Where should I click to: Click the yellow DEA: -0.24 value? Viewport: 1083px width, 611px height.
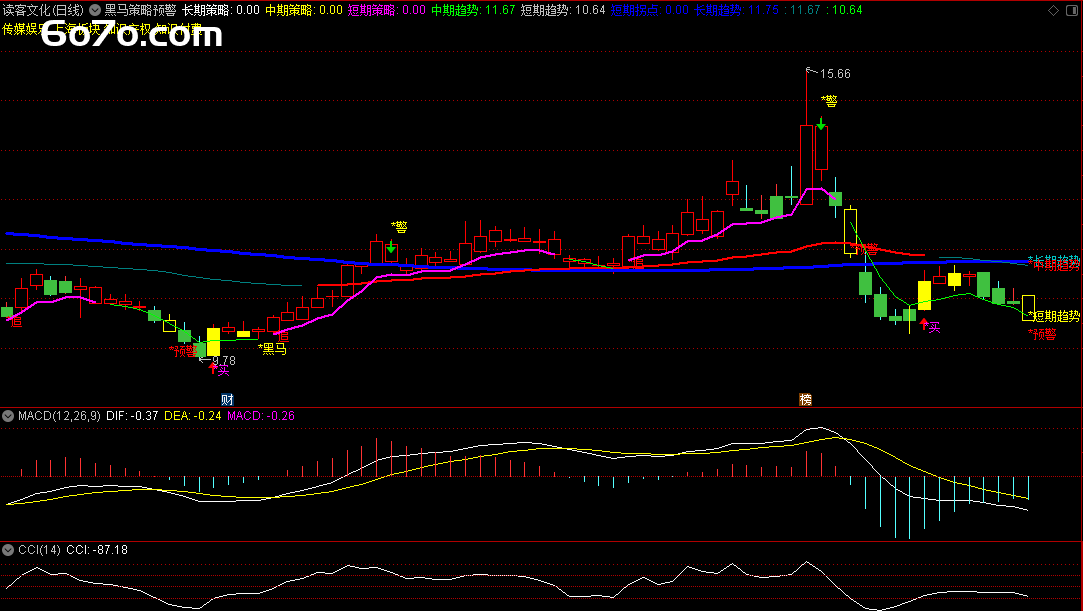[x=193, y=416]
